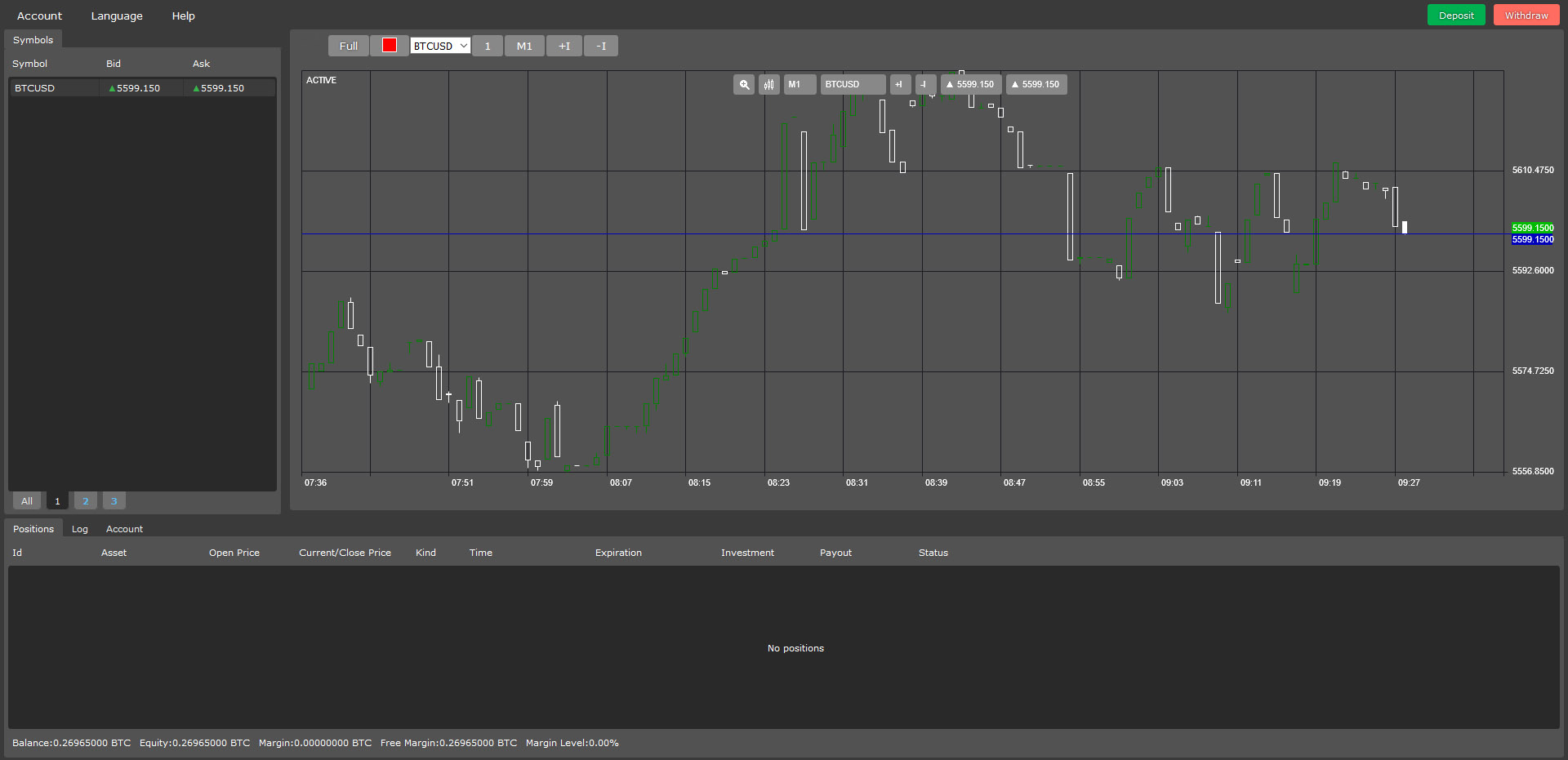The image size is (1568, 760).
Task: Switch to the Log tab
Action: [x=79, y=529]
